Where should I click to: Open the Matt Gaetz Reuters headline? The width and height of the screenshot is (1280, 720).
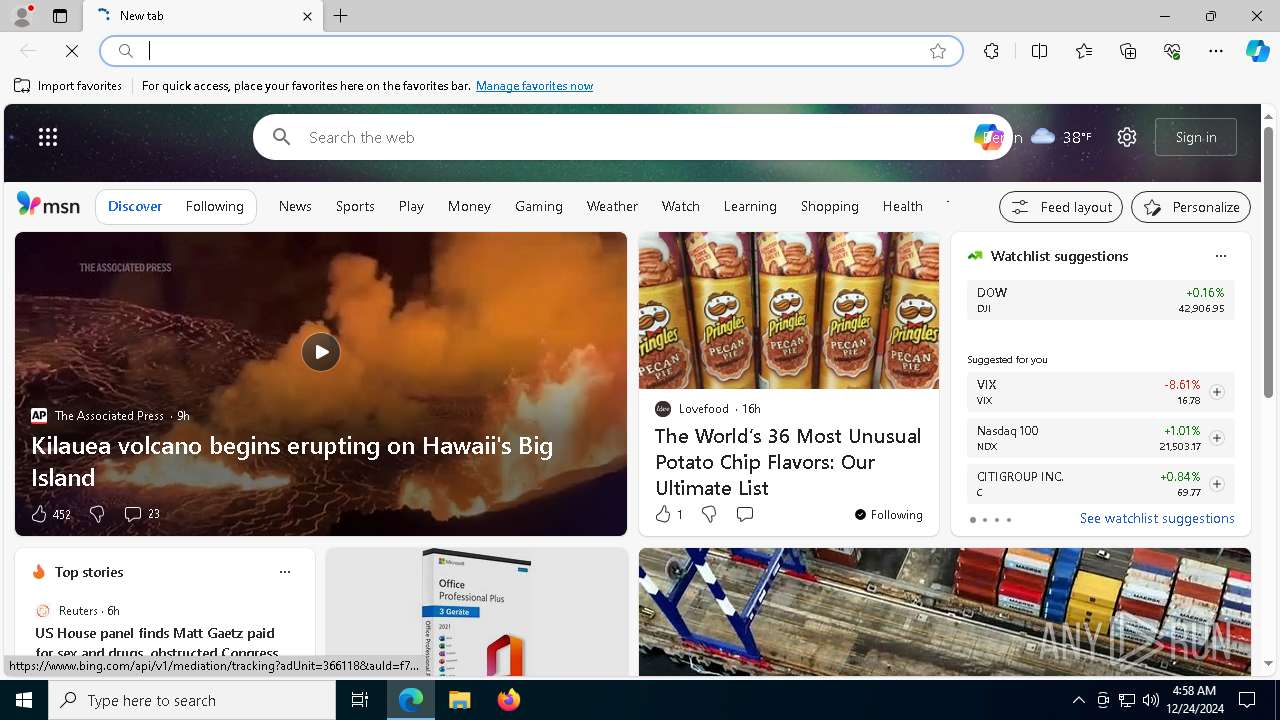155,643
